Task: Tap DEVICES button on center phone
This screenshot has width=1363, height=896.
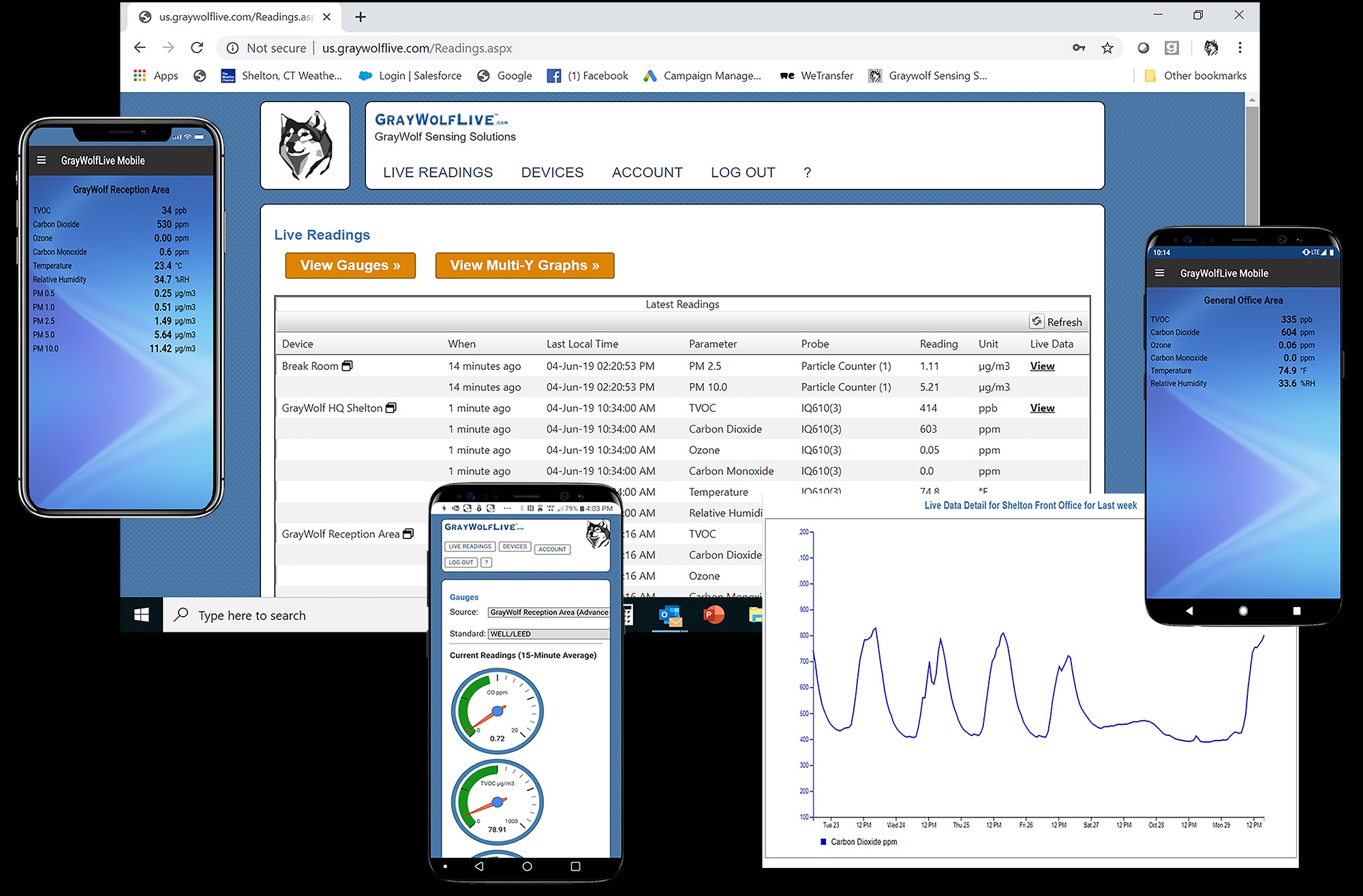Action: (x=515, y=546)
